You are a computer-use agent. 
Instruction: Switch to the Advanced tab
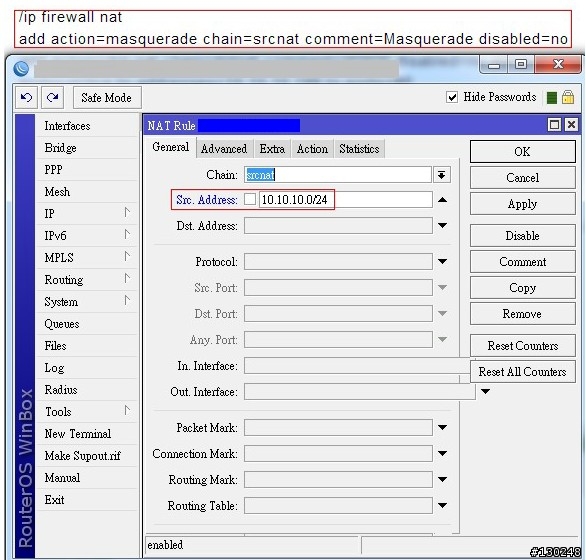(x=224, y=149)
